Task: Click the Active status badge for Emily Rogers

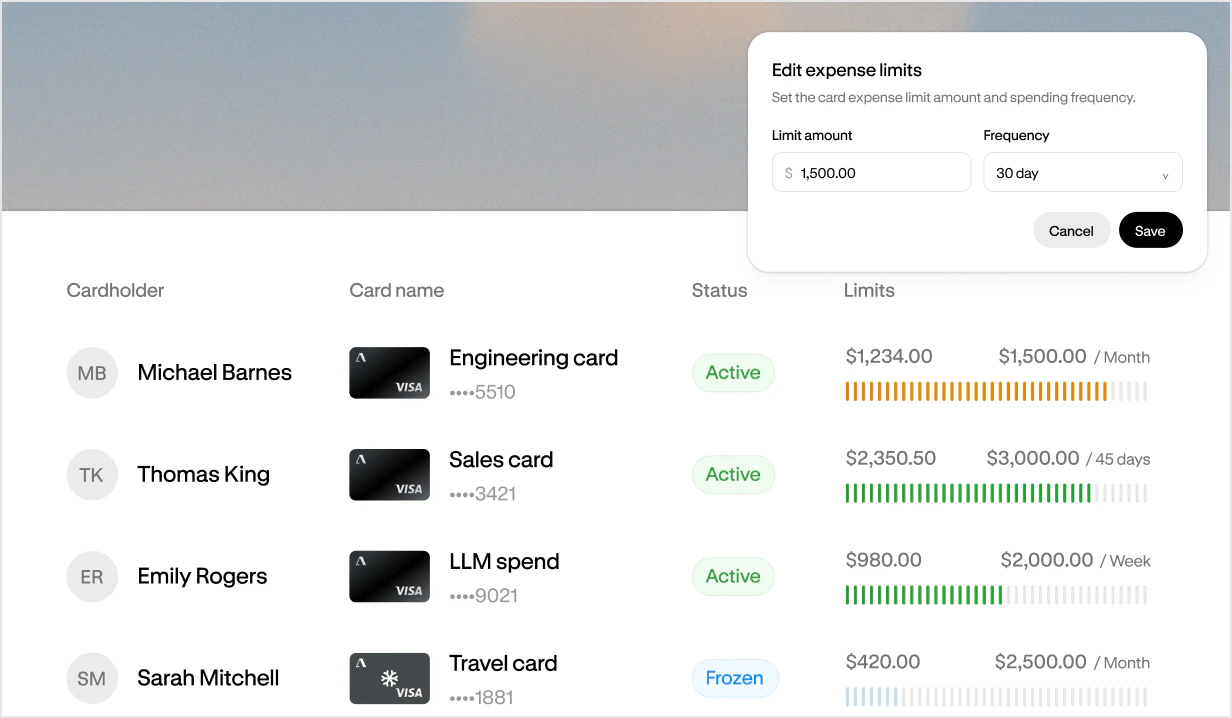Action: (x=733, y=577)
